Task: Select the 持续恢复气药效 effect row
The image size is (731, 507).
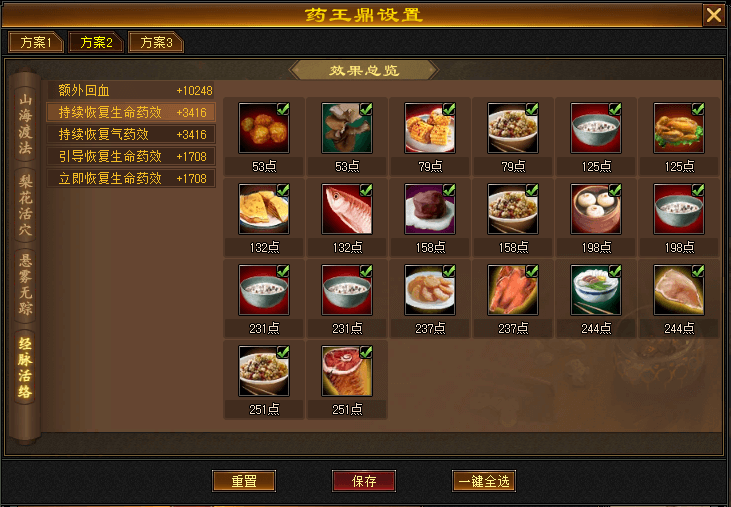Action: [131, 134]
